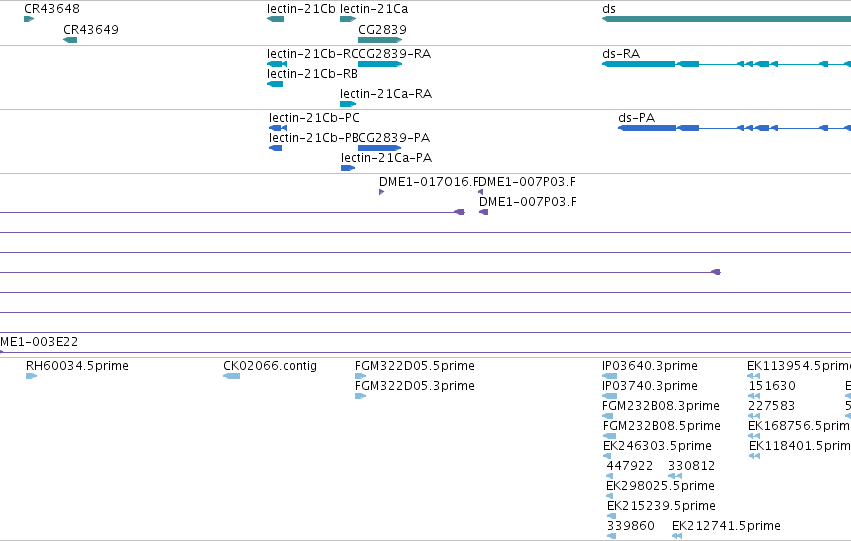The width and height of the screenshot is (851, 541).
Task: Click the CG2839-RA transcript glyph
Action: tap(380, 64)
